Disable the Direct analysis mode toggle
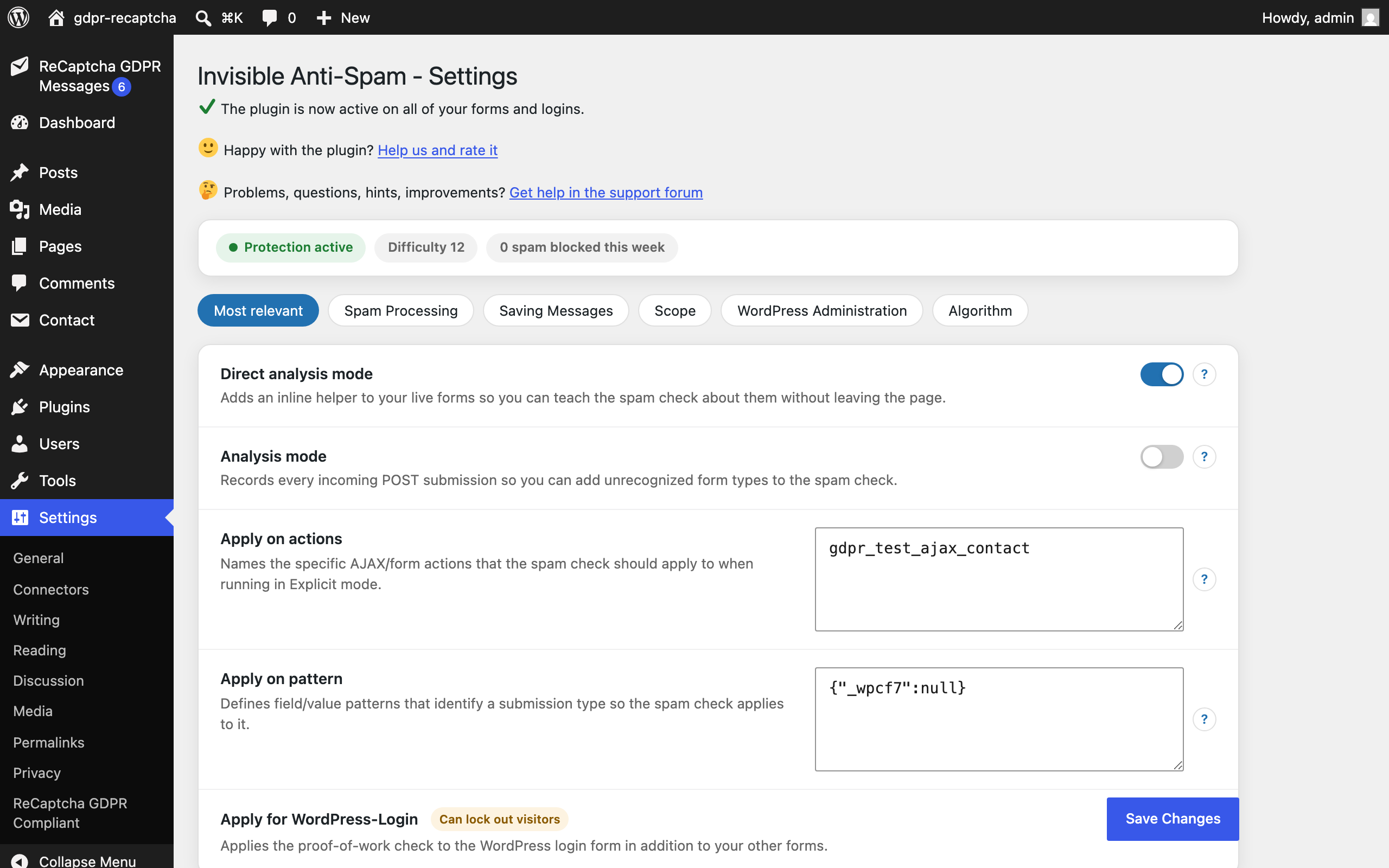Viewport: 1389px width, 868px height. point(1162,374)
